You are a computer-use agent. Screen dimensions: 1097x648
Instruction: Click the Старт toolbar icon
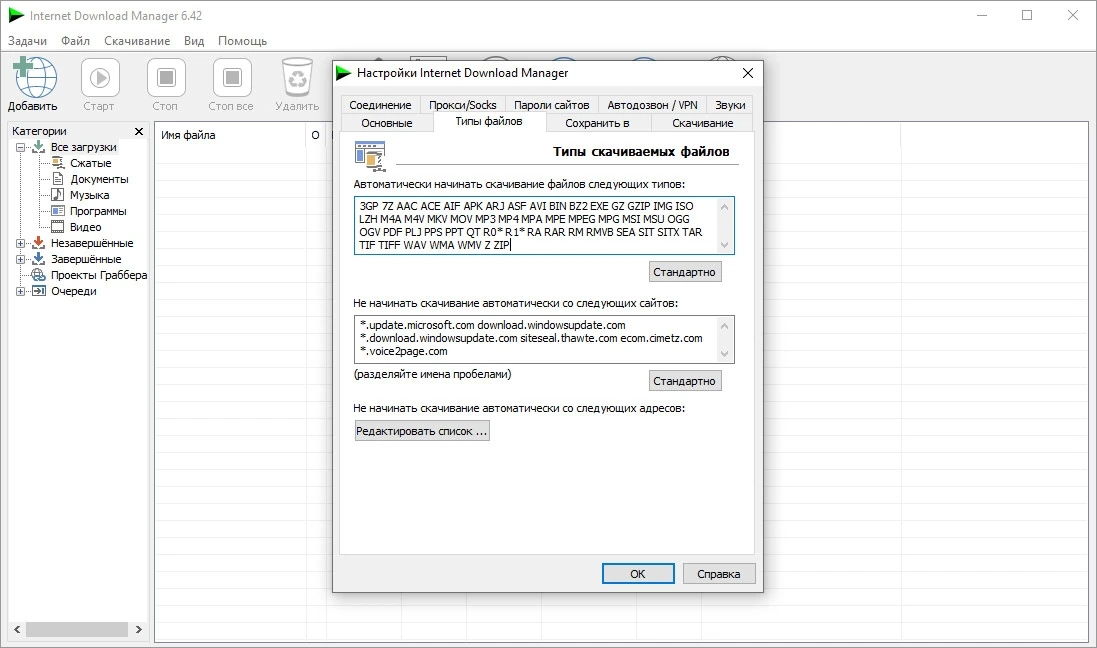click(100, 77)
